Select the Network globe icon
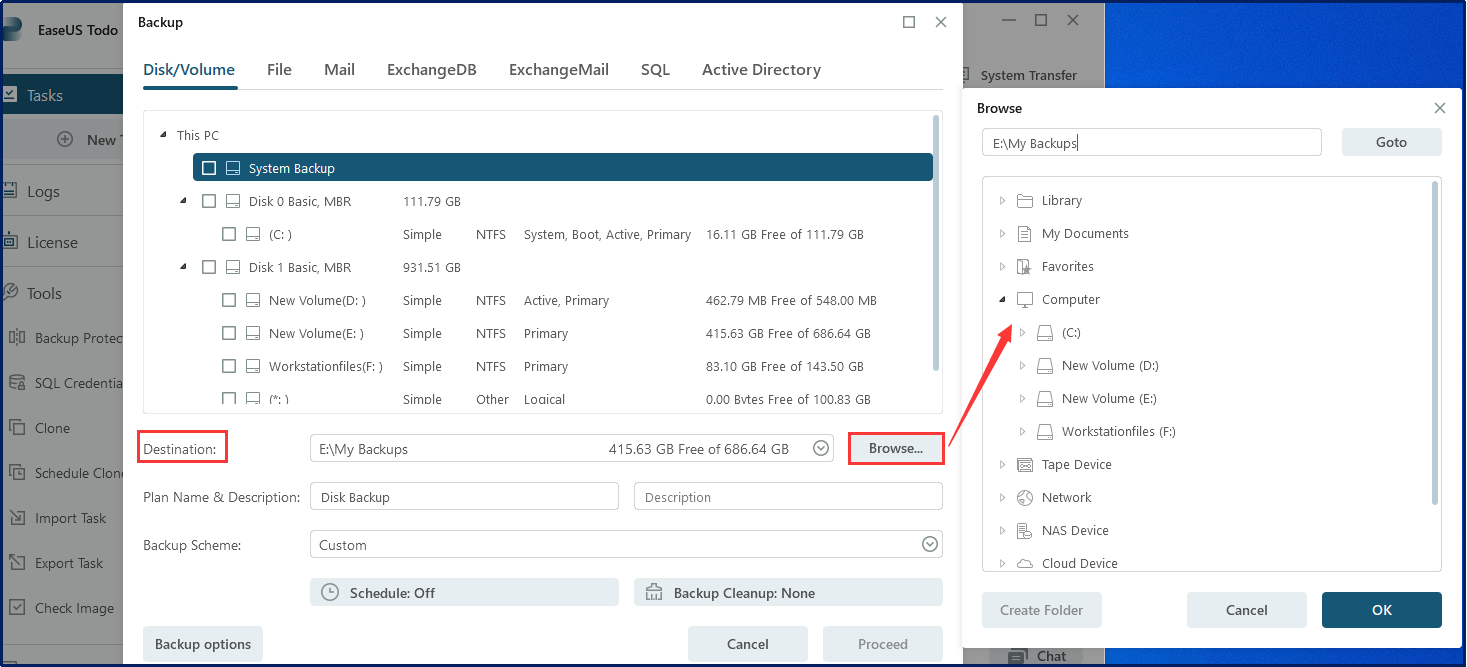This screenshot has width=1467, height=667. [x=1024, y=498]
